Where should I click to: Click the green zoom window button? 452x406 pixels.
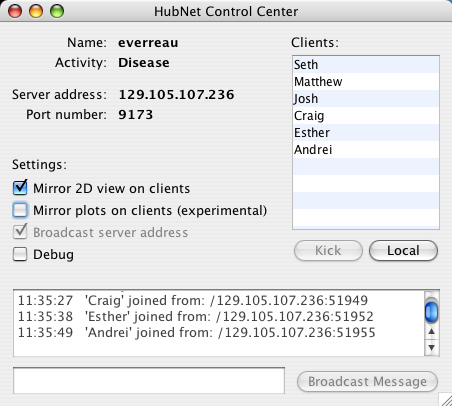click(57, 11)
